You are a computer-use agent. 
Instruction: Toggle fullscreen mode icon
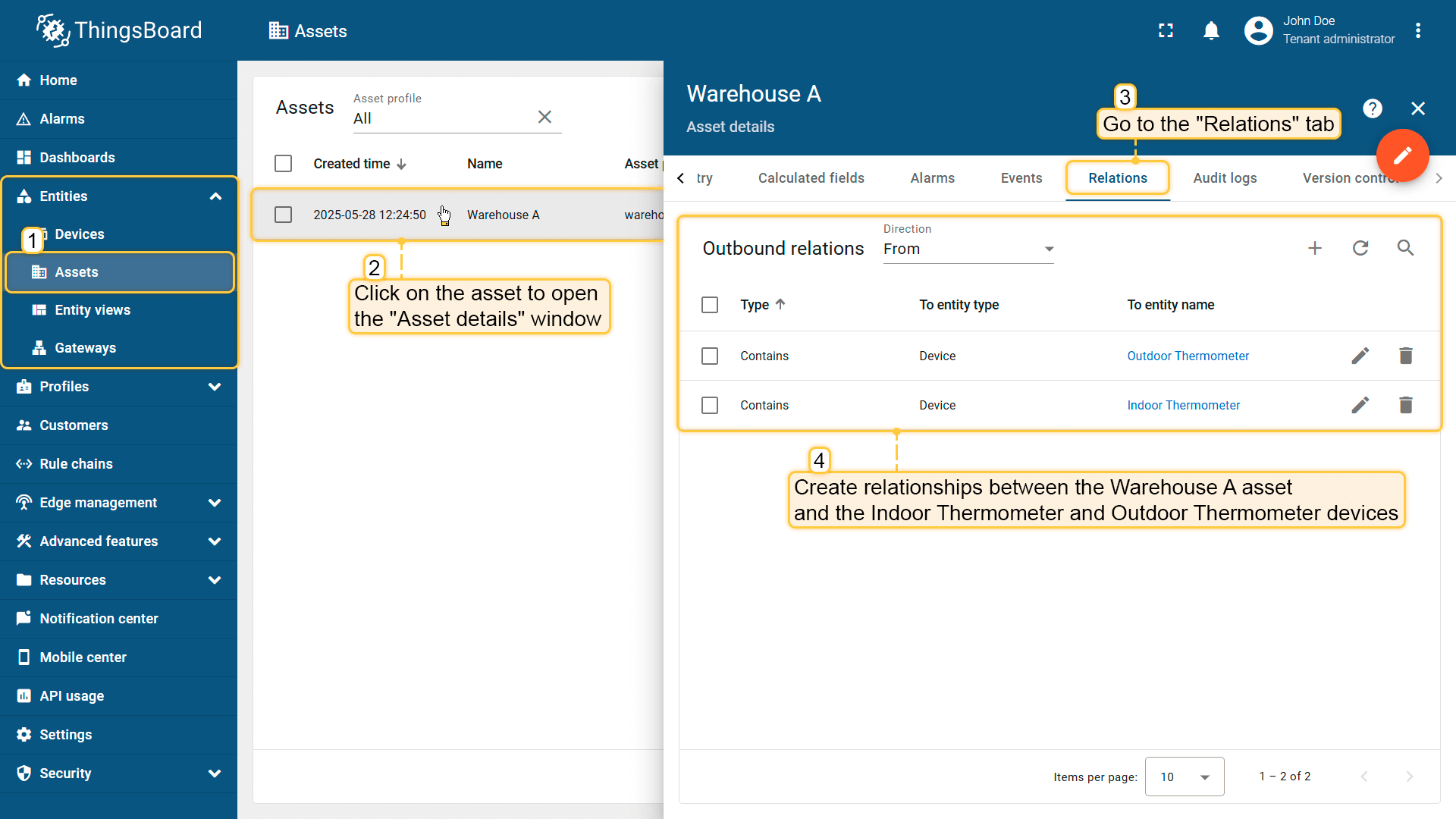pos(1166,30)
